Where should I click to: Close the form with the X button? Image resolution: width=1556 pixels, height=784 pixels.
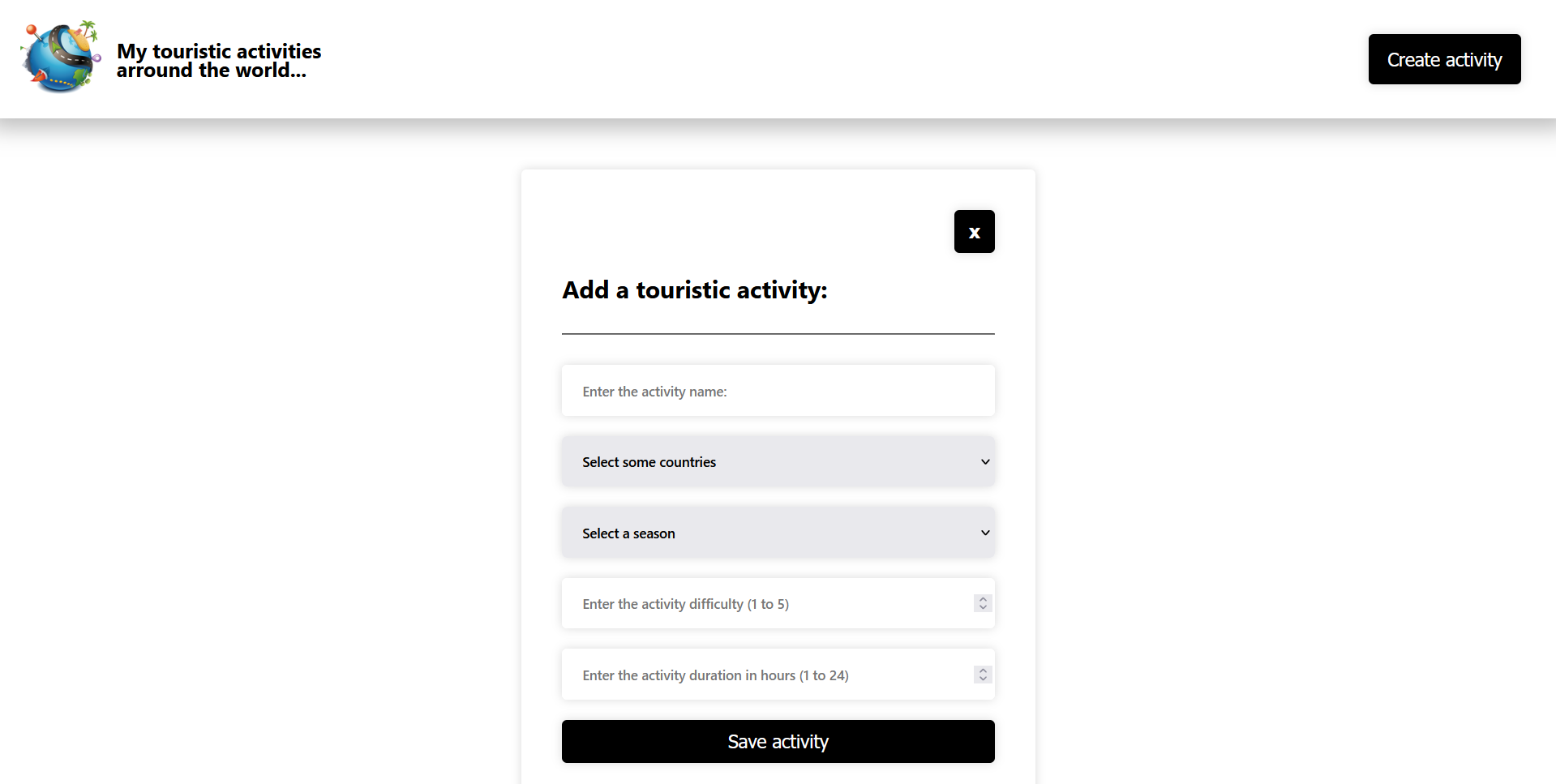pyautogui.click(x=974, y=232)
